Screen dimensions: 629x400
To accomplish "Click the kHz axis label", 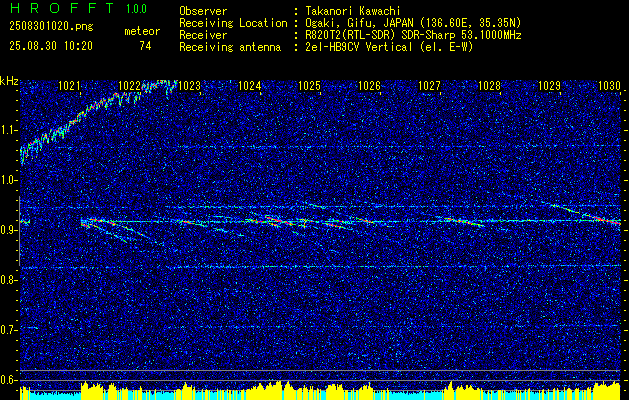I will pos(9,81).
